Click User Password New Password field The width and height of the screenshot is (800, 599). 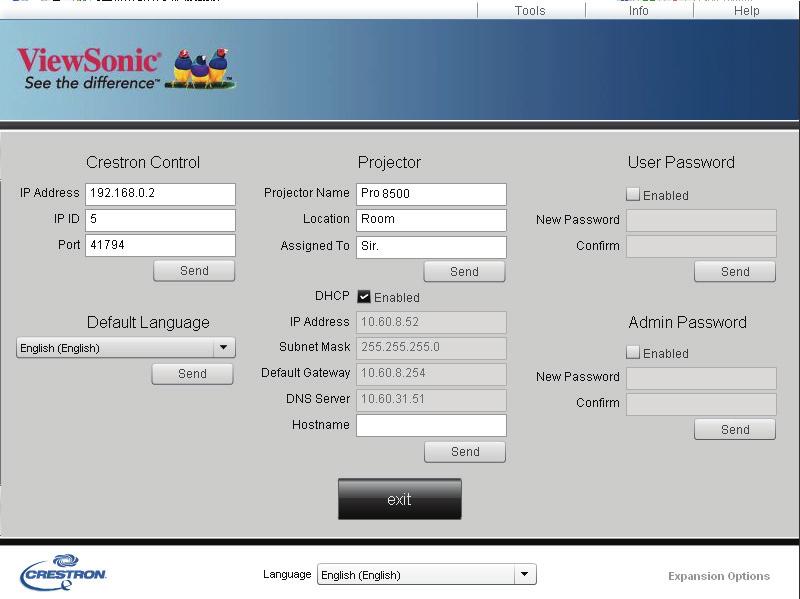pyautogui.click(x=702, y=220)
